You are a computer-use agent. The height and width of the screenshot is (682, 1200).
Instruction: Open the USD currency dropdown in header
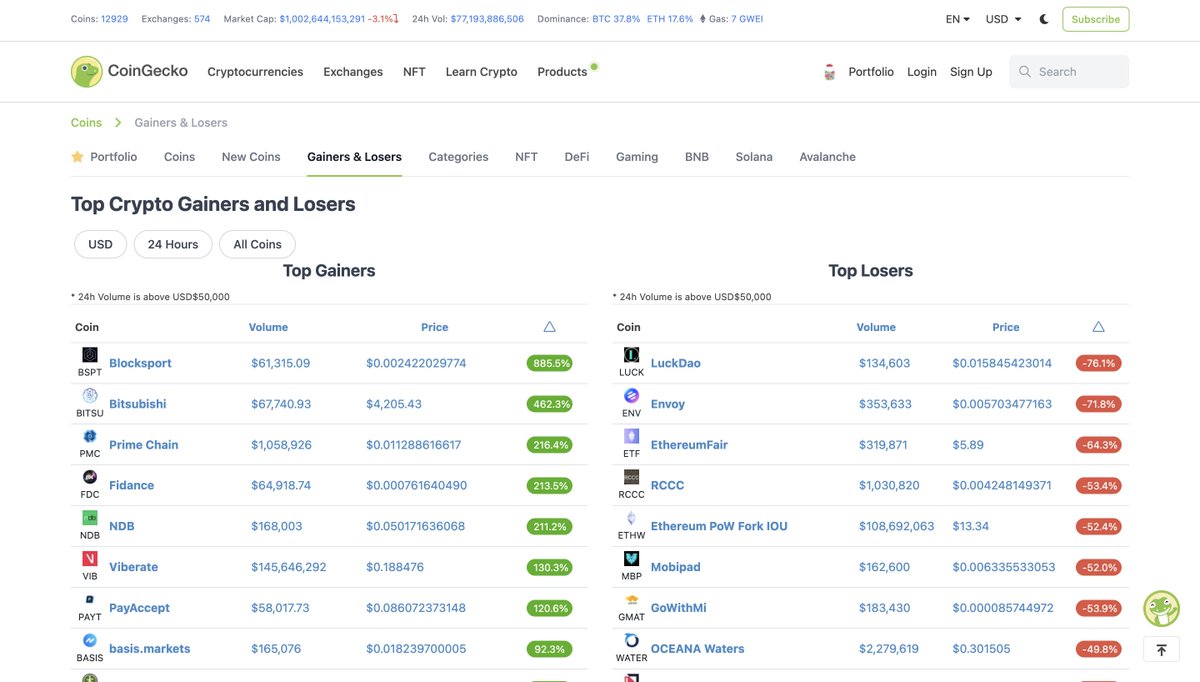pyautogui.click(x=1003, y=19)
